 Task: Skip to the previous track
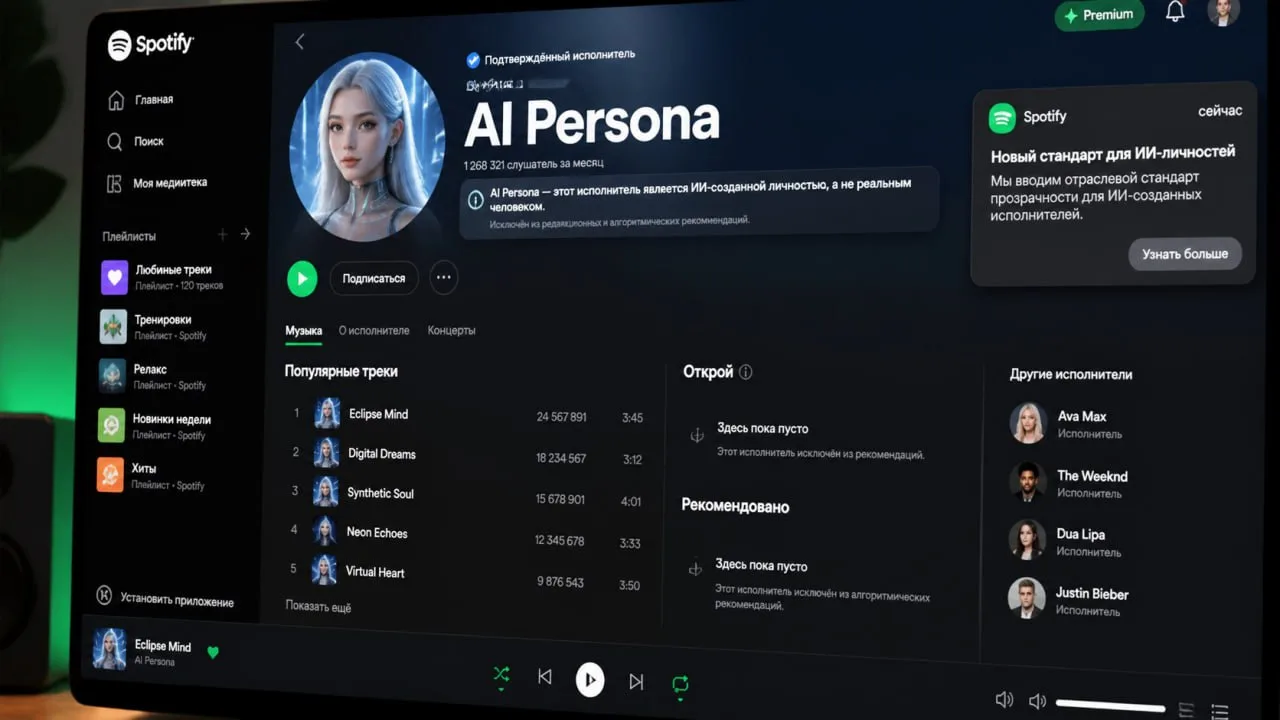(545, 678)
